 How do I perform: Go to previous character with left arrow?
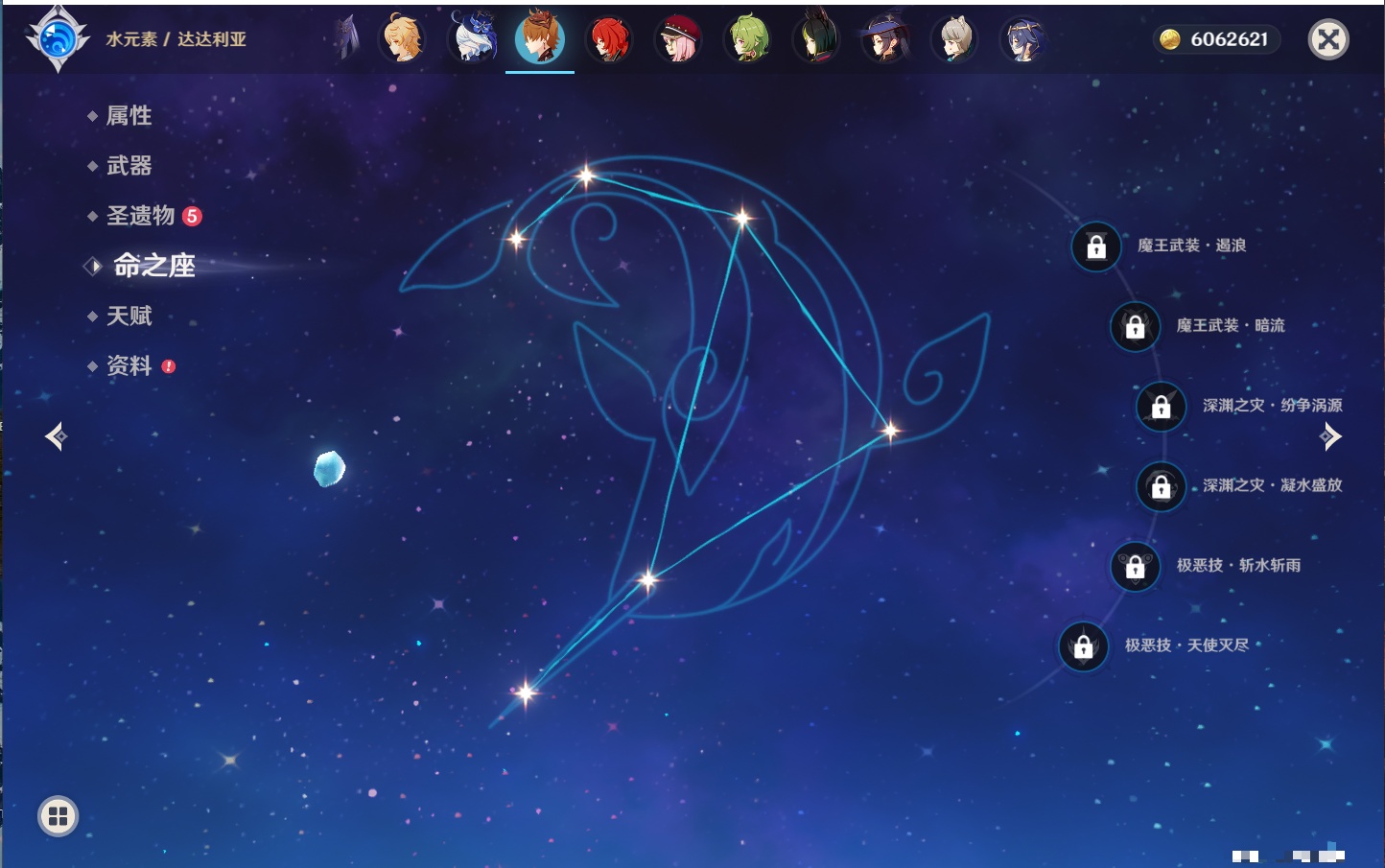coord(56,436)
